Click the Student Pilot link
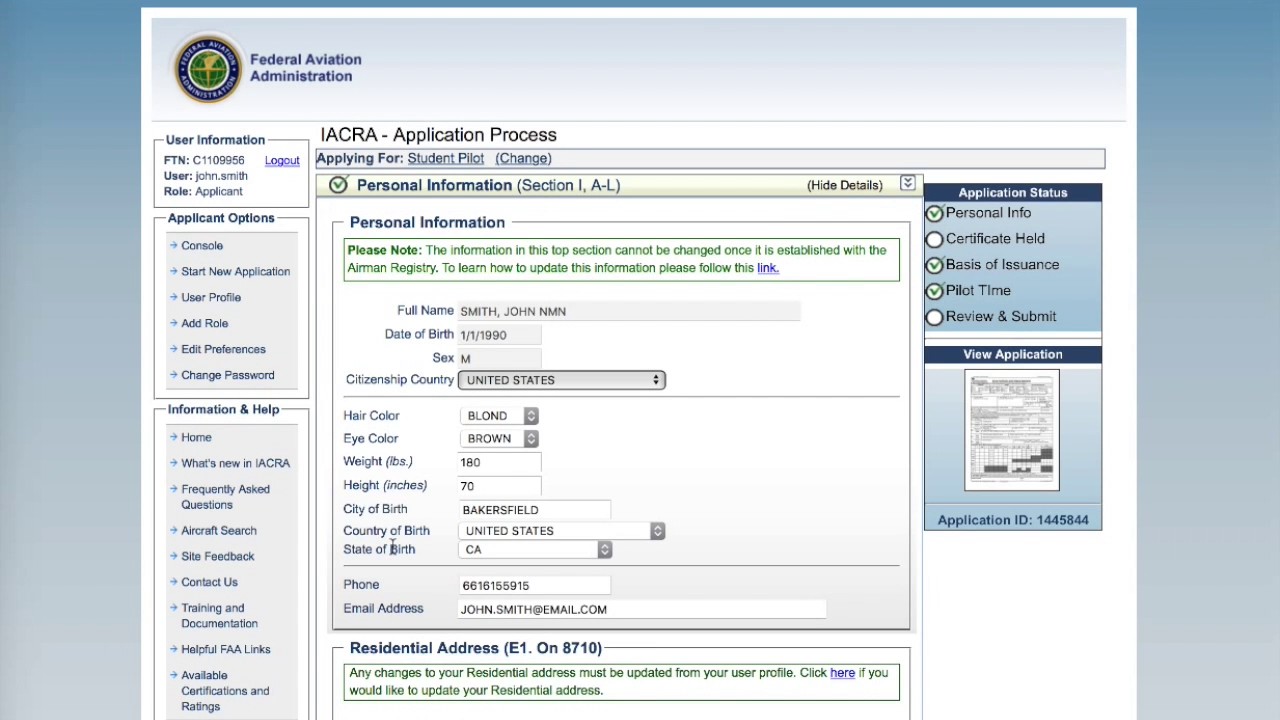 pyautogui.click(x=445, y=158)
